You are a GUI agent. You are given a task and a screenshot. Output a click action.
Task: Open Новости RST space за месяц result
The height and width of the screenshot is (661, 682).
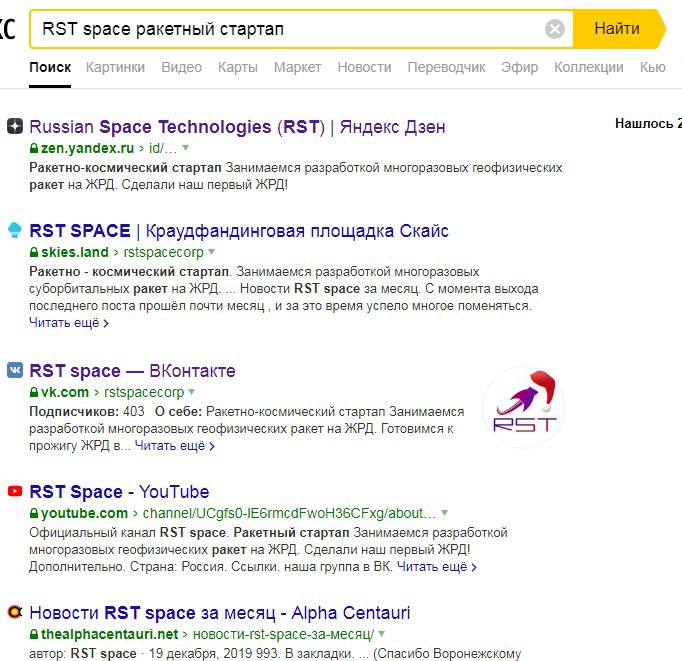pos(220,613)
